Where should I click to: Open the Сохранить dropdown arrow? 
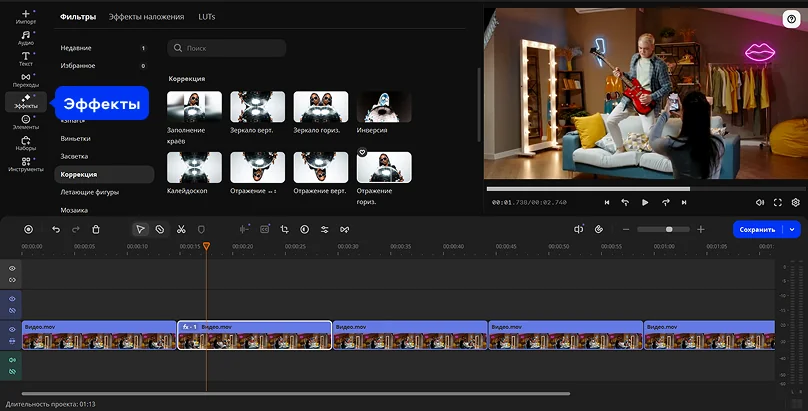coord(792,230)
